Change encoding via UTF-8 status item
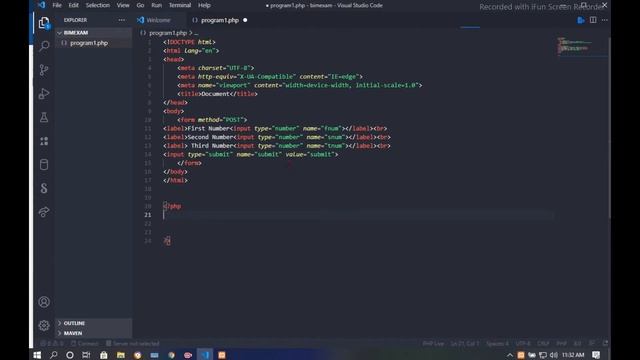 tap(523, 344)
